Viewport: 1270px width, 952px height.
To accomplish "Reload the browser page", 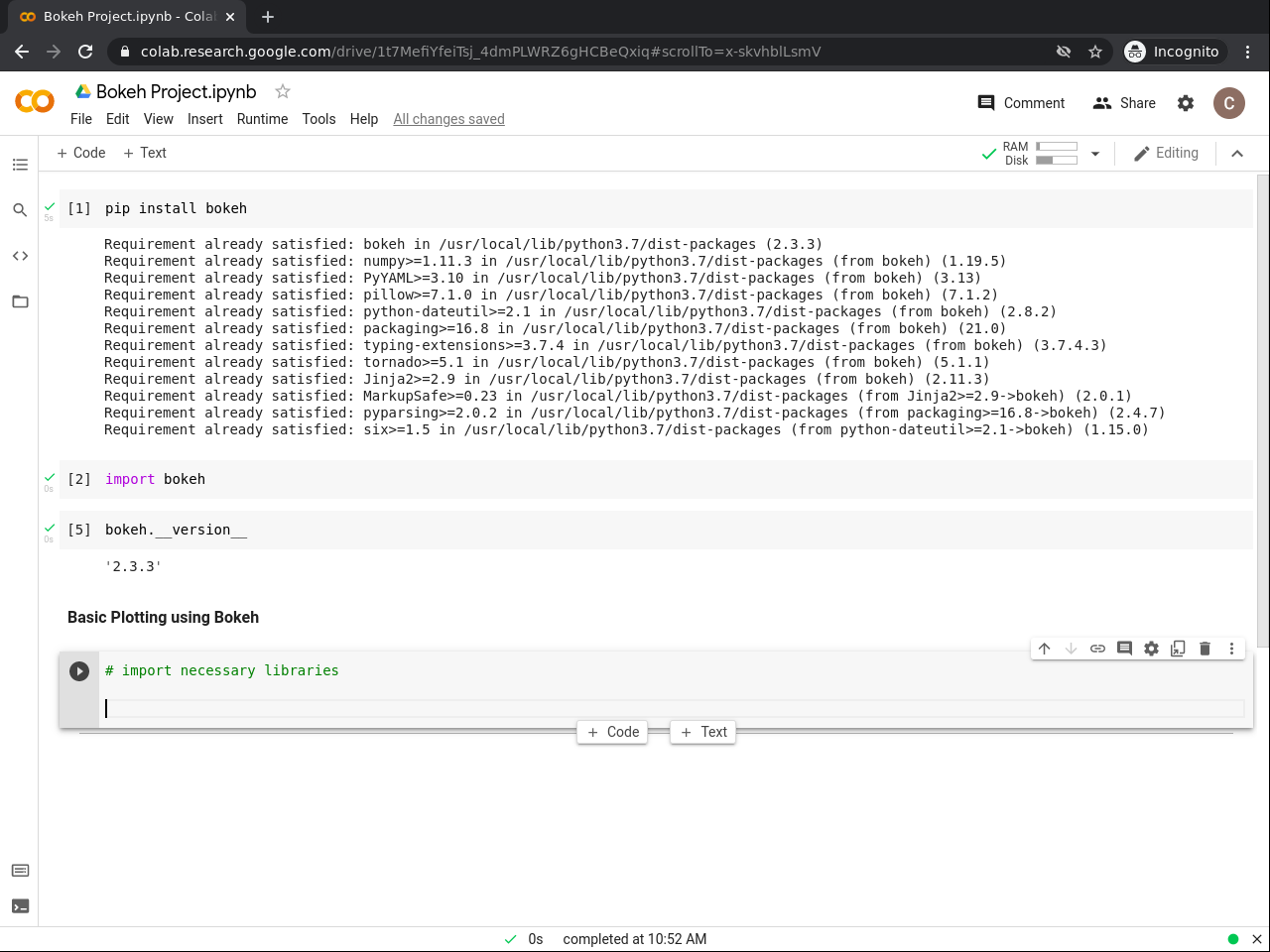I will tap(85, 52).
